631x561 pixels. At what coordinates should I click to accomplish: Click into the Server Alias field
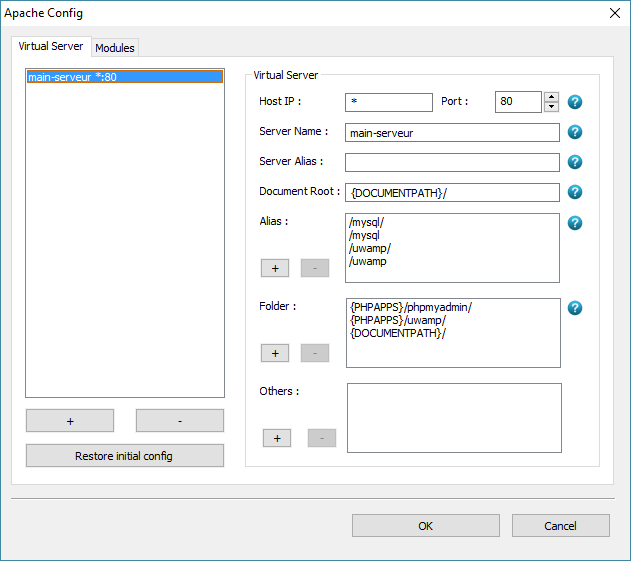click(x=452, y=162)
